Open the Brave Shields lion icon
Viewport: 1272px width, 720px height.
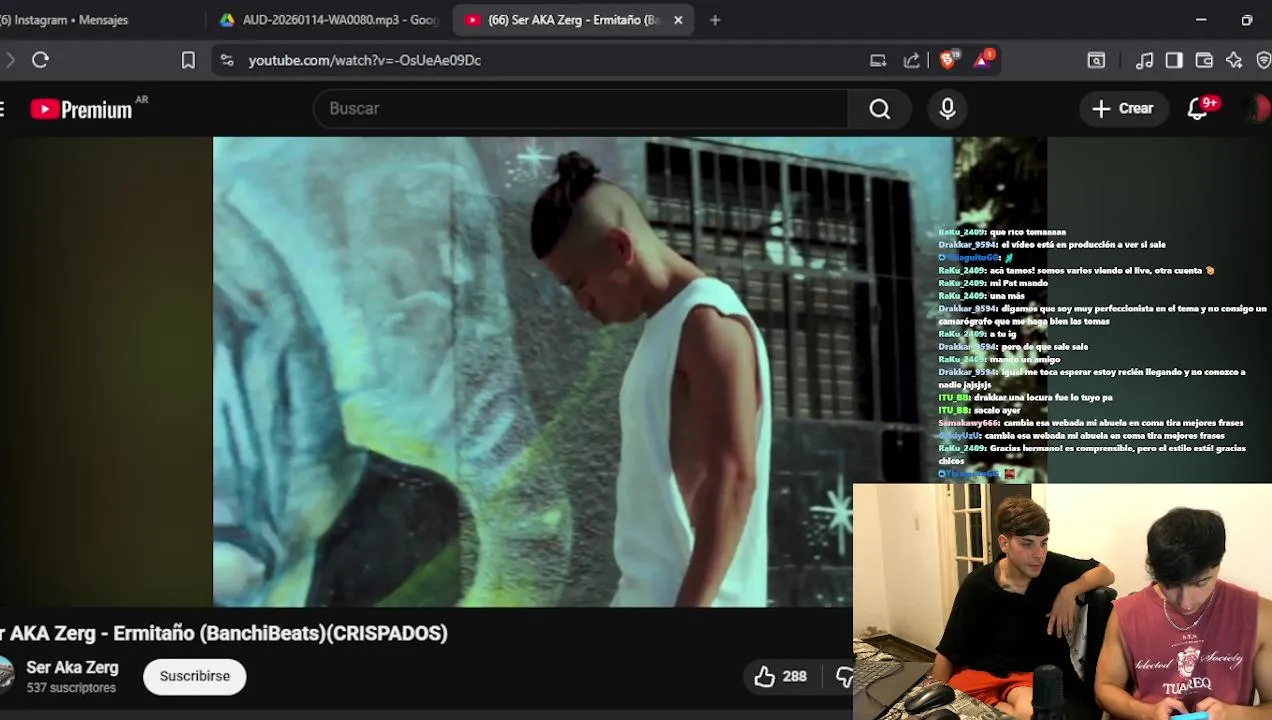[948, 59]
